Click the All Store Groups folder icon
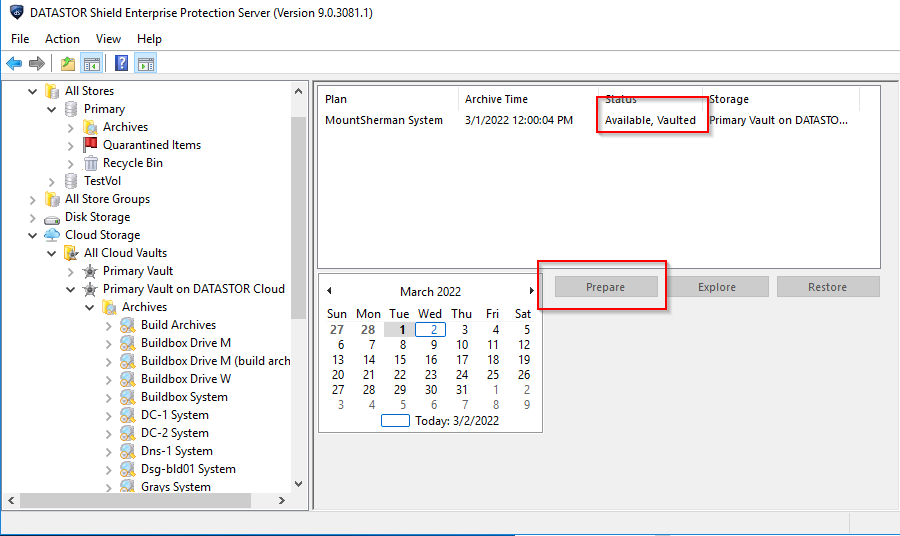This screenshot has height=536, width=900. coord(52,199)
